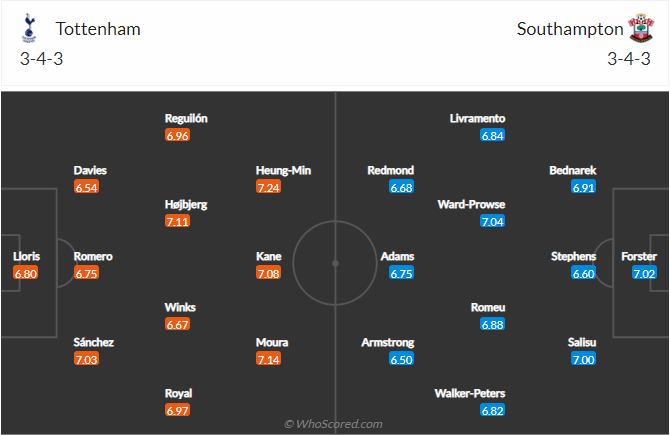This screenshot has width=670, height=435.
Task: Select player Walker-Peters on the pitch
Action: 470,393
